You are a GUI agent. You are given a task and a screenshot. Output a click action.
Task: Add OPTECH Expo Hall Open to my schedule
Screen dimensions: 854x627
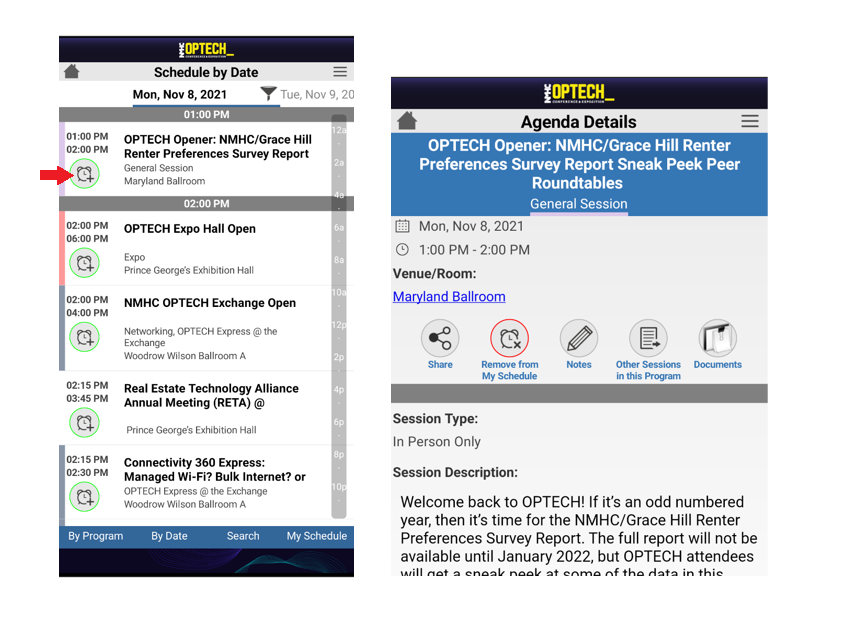coord(84,263)
